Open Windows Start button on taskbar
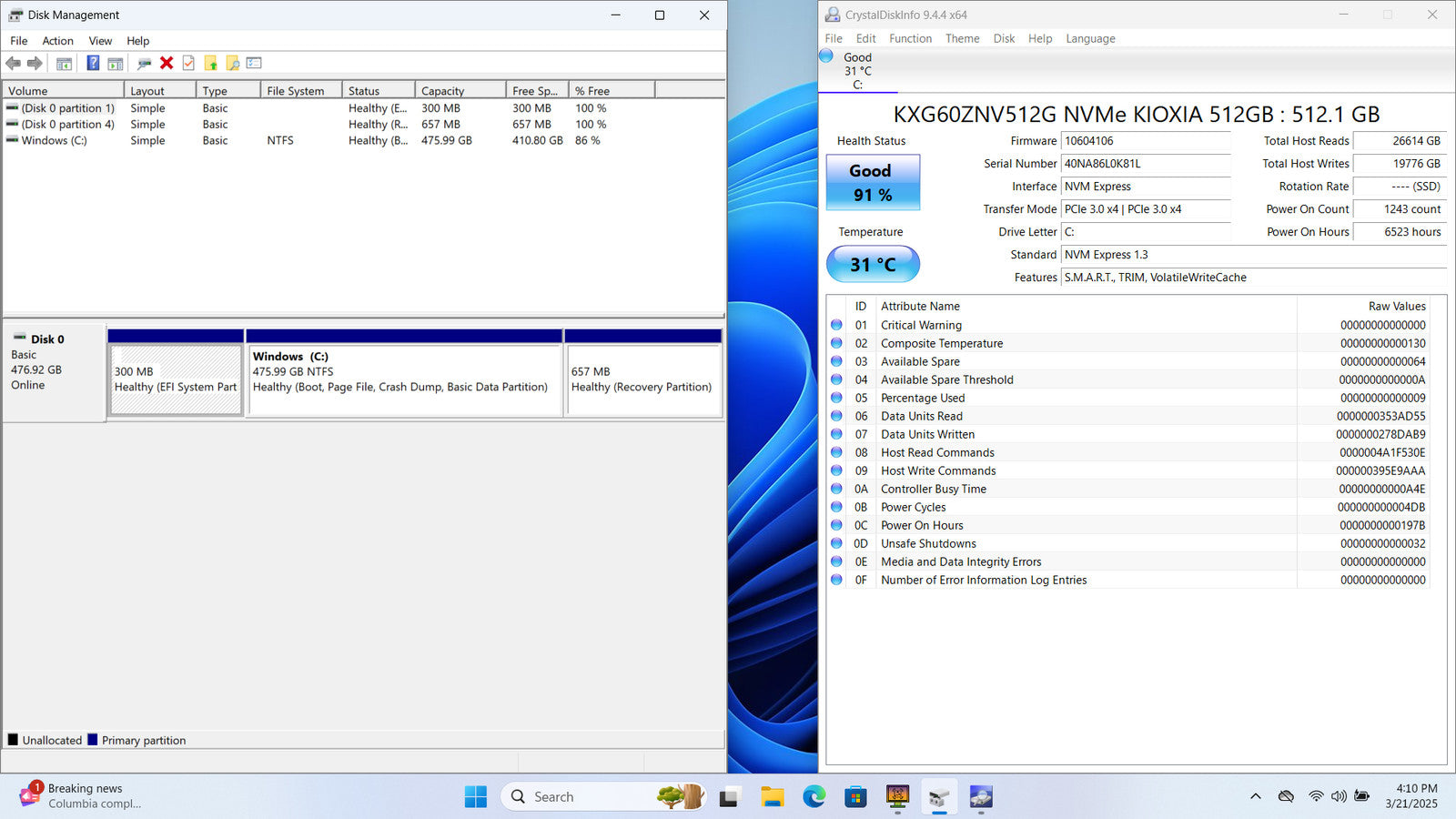This screenshot has height=819, width=1456. [475, 796]
